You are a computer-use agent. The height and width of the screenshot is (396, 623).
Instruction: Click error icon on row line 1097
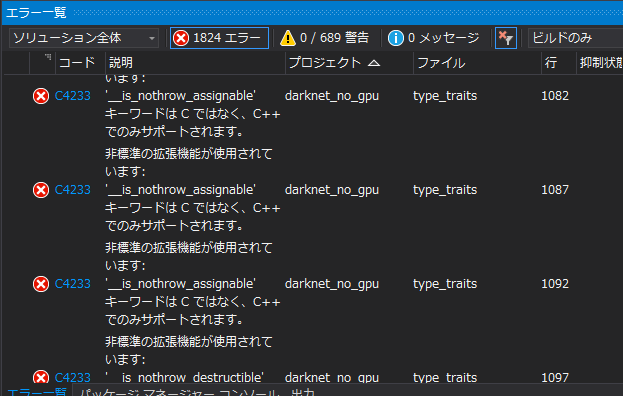41,377
